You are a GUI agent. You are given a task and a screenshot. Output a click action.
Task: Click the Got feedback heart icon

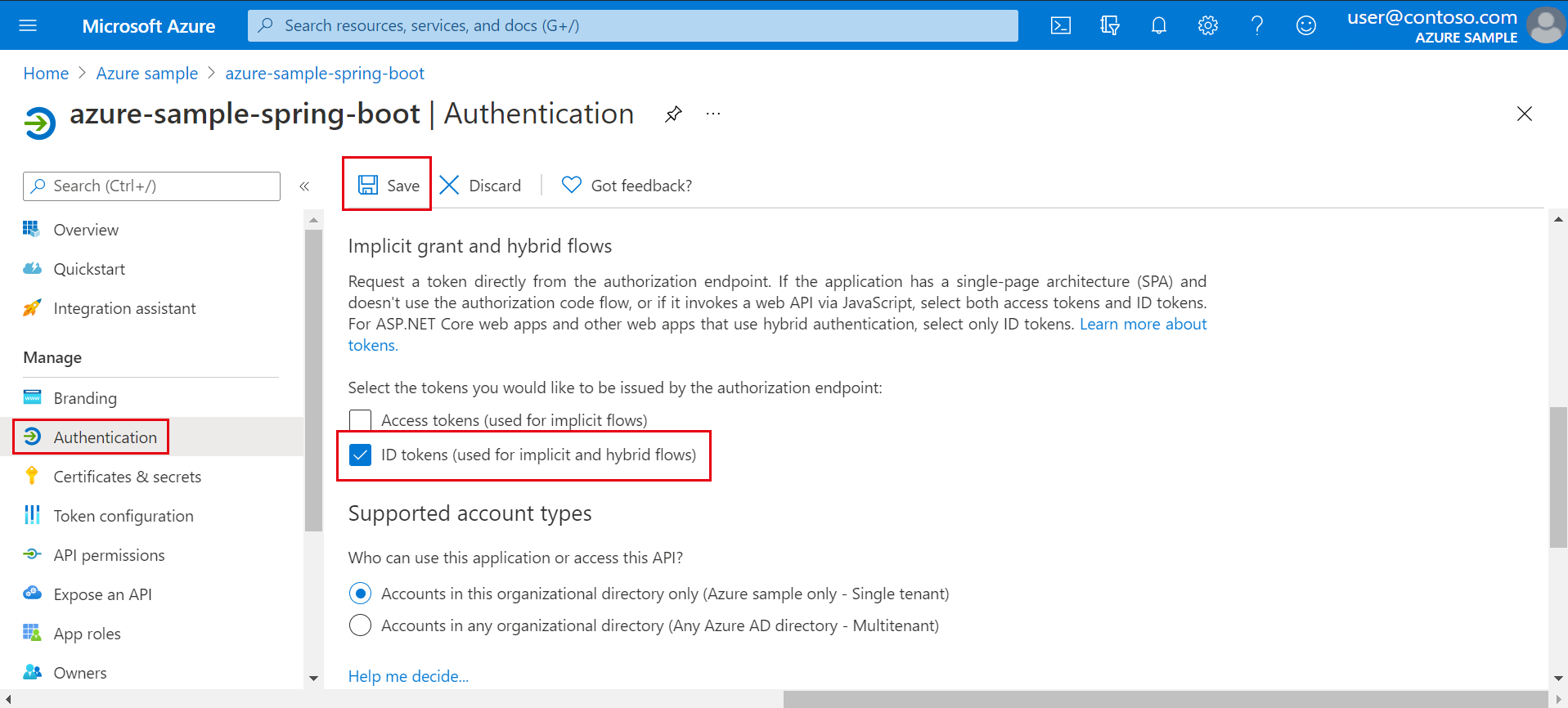point(572,185)
